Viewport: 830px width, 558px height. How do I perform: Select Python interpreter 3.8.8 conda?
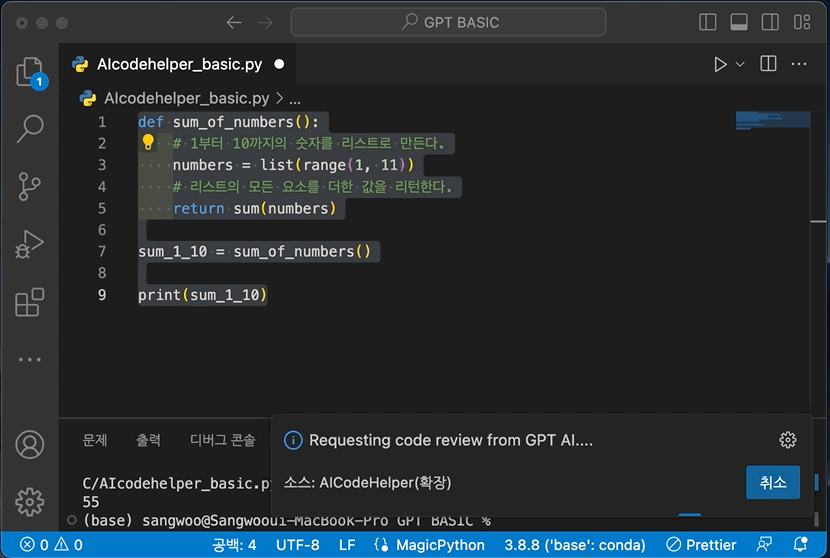pyautogui.click(x=575, y=545)
